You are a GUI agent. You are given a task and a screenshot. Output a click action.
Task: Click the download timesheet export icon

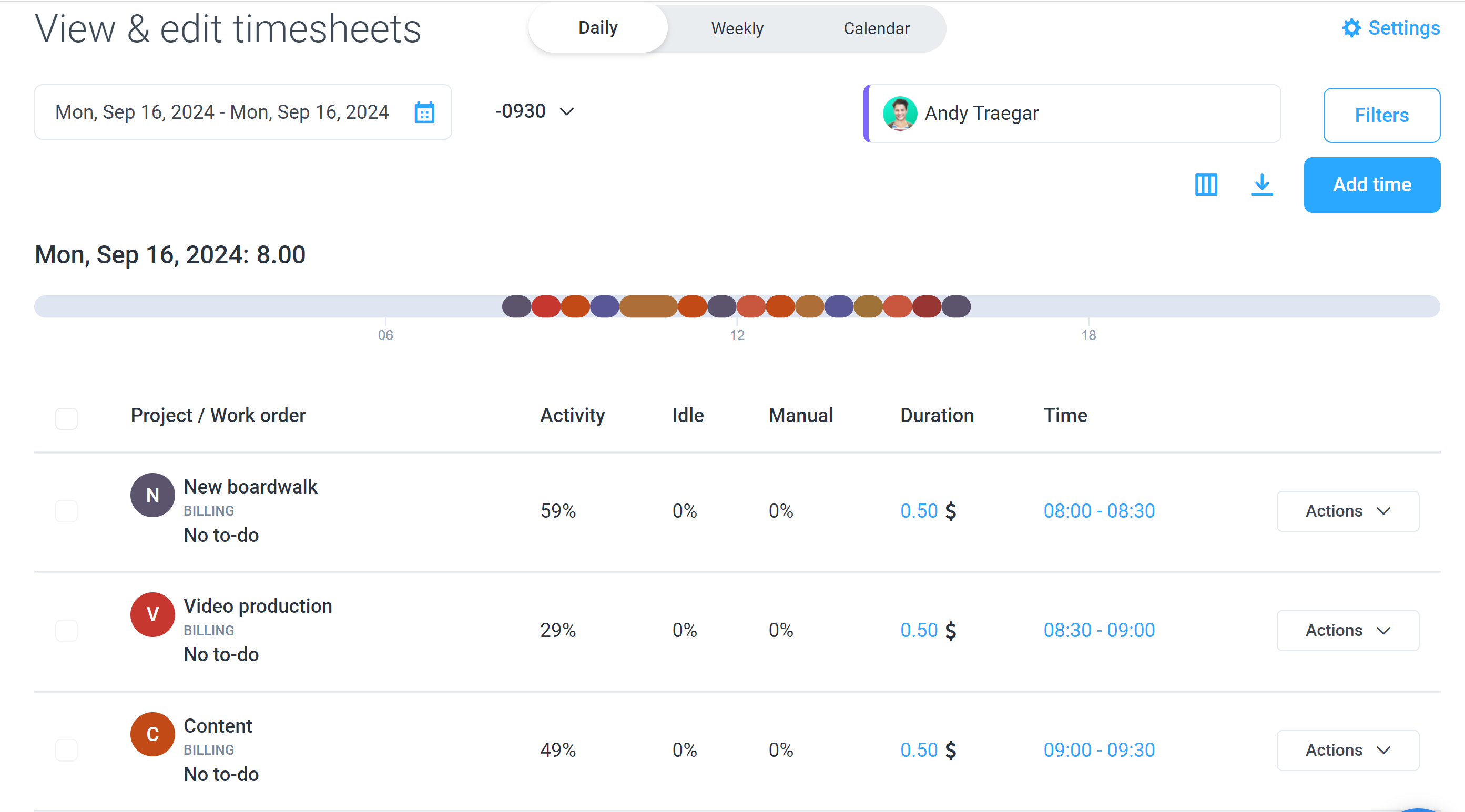click(1262, 184)
